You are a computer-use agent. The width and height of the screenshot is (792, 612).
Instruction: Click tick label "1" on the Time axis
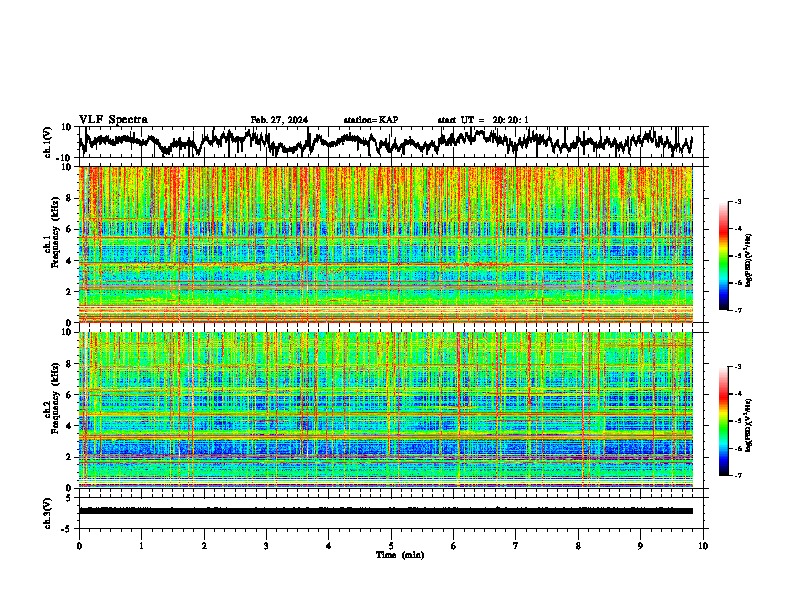click(141, 546)
